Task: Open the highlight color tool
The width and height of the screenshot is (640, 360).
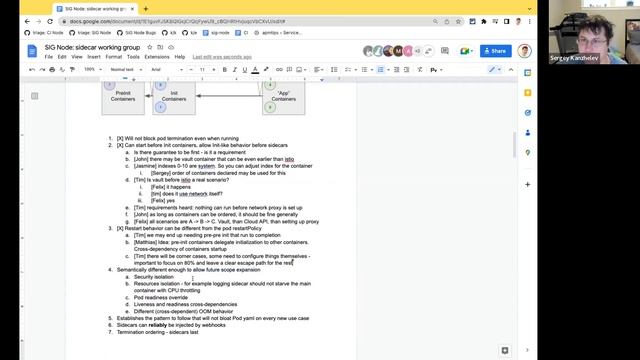Action: [x=266, y=70]
